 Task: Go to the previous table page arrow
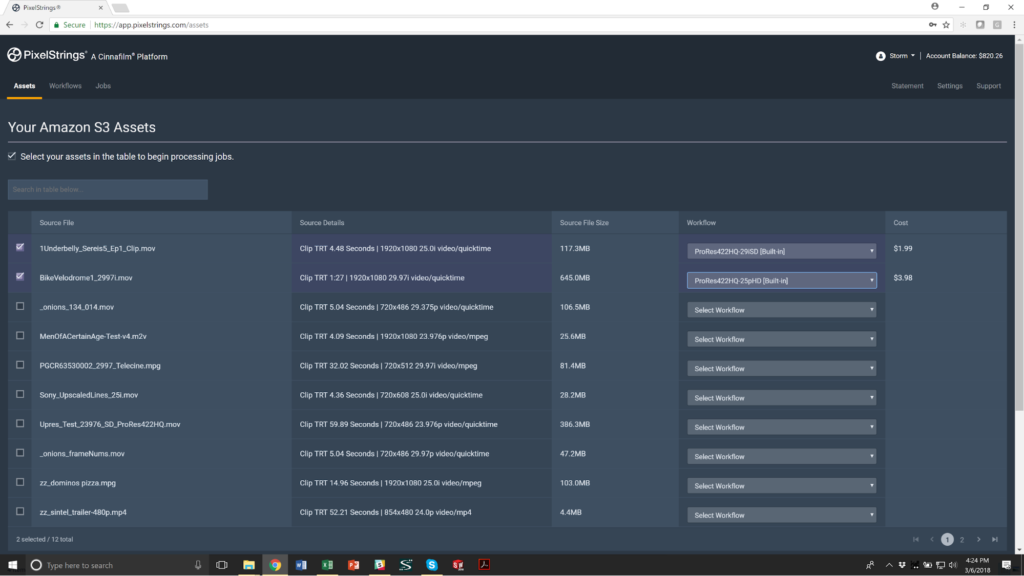coord(932,539)
